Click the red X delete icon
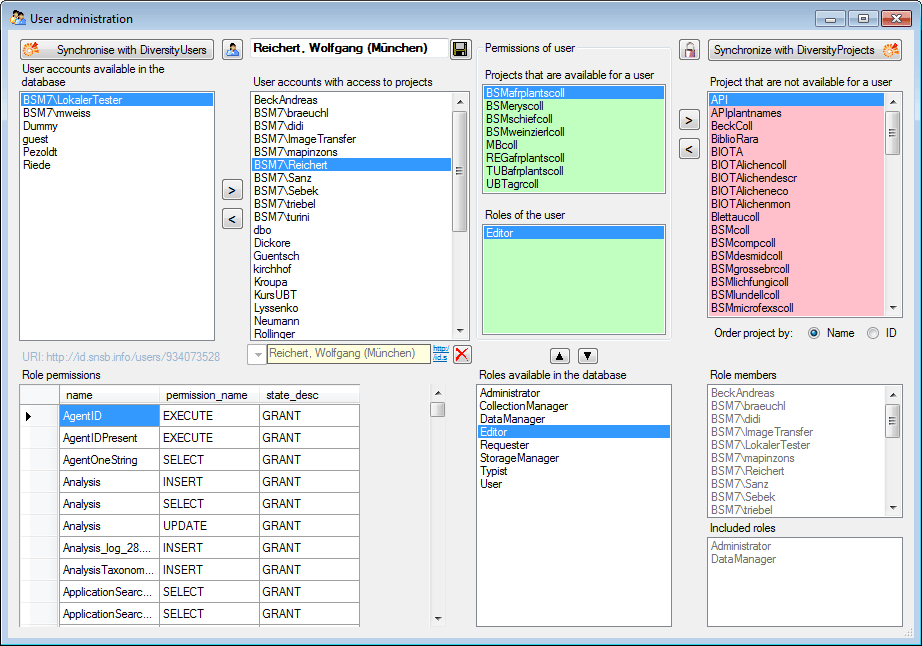 click(x=462, y=354)
